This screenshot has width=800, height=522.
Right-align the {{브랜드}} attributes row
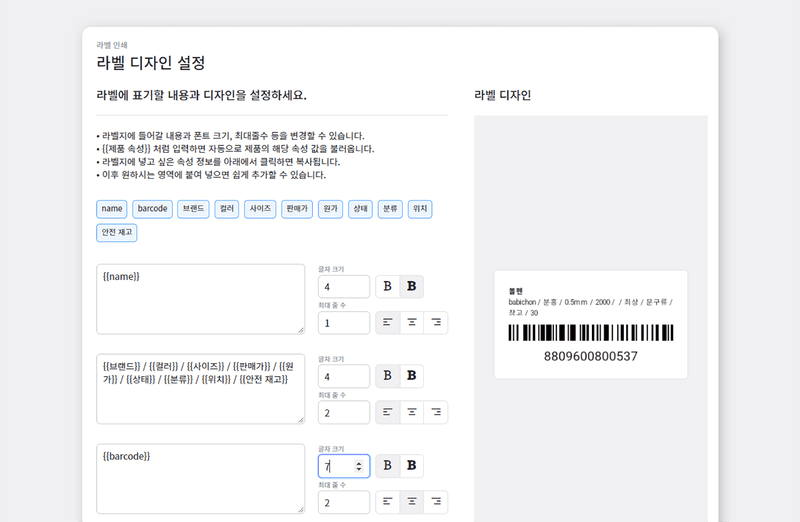point(436,413)
